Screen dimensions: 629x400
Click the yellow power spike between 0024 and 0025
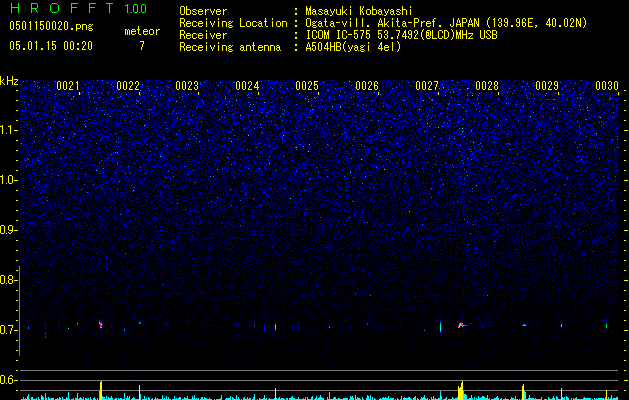pos(276,394)
